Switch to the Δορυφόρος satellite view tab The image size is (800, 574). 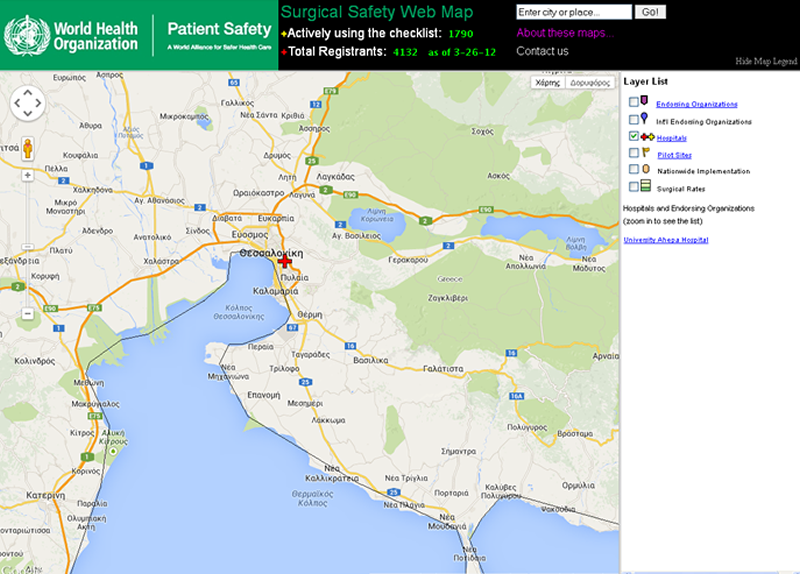[590, 83]
